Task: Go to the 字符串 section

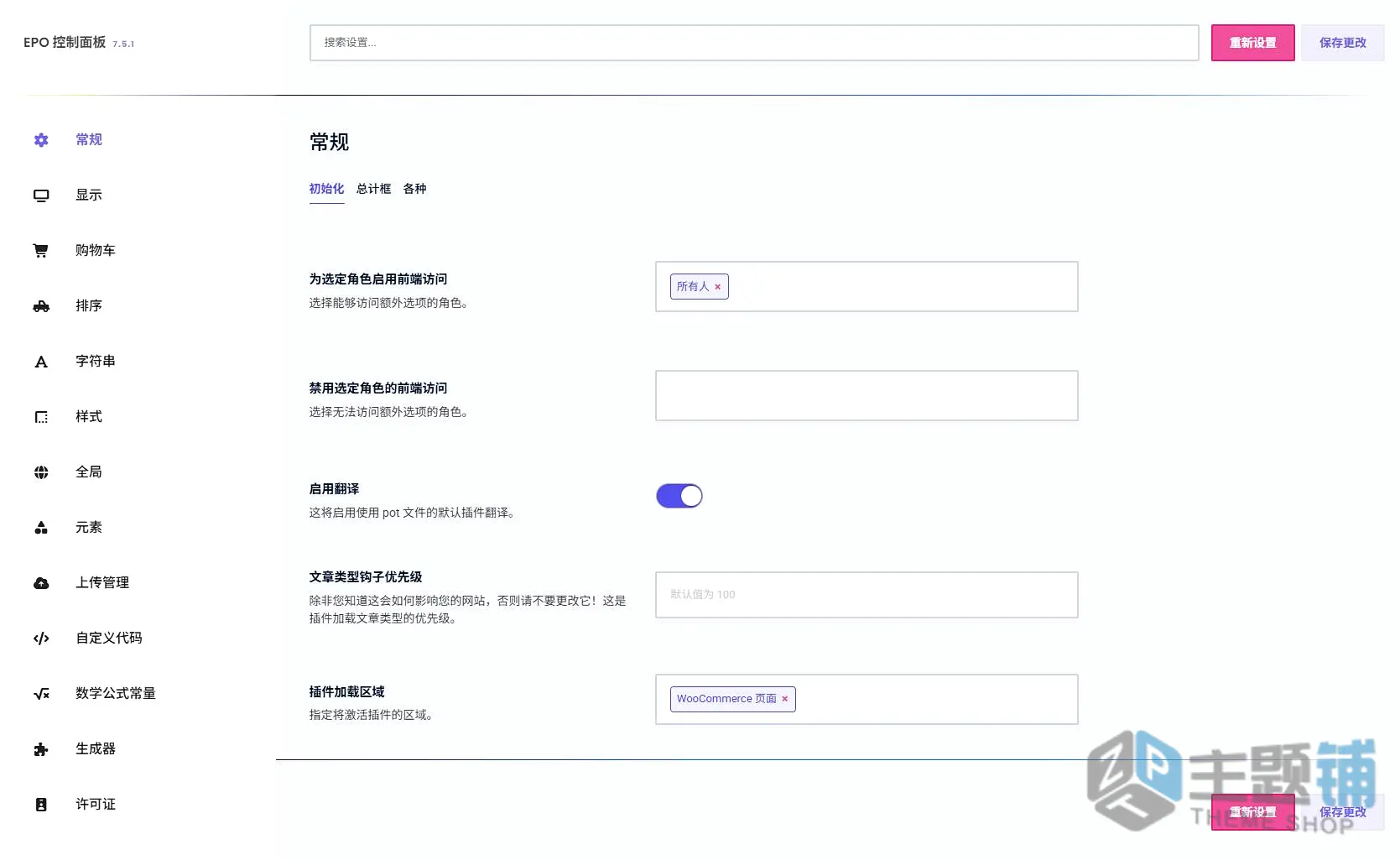Action: click(x=96, y=362)
